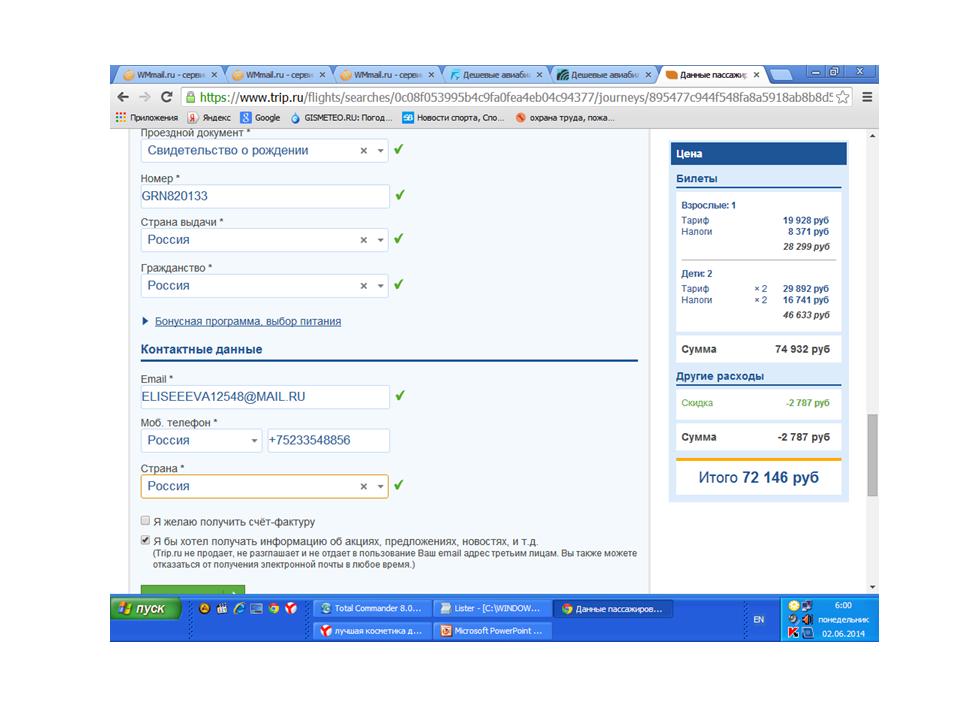The height and width of the screenshot is (720, 960).
Task: Click the Скидка discount row
Action: (x=756, y=403)
